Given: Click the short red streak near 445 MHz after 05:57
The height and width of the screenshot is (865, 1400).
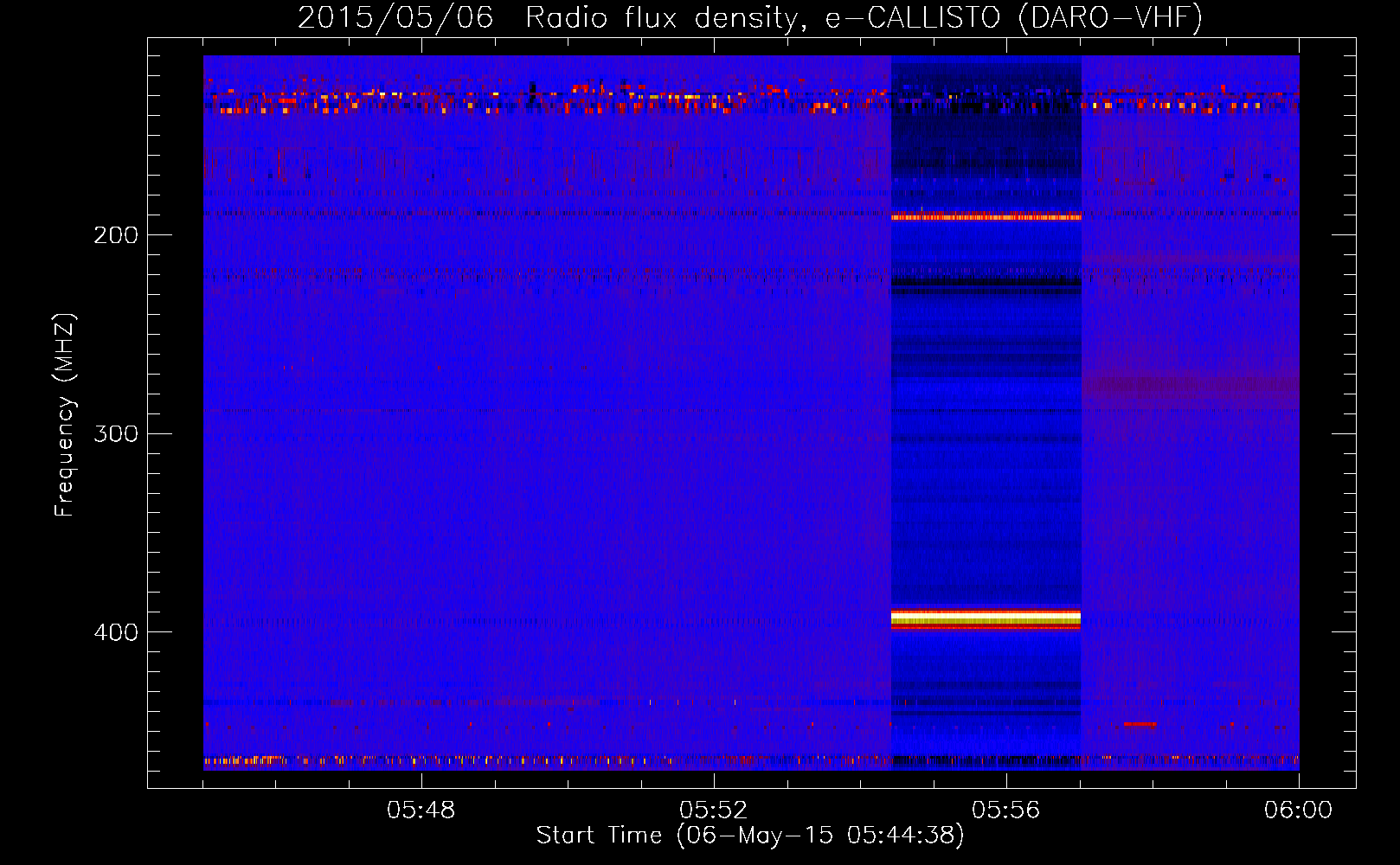Looking at the screenshot, I should click(x=1140, y=724).
